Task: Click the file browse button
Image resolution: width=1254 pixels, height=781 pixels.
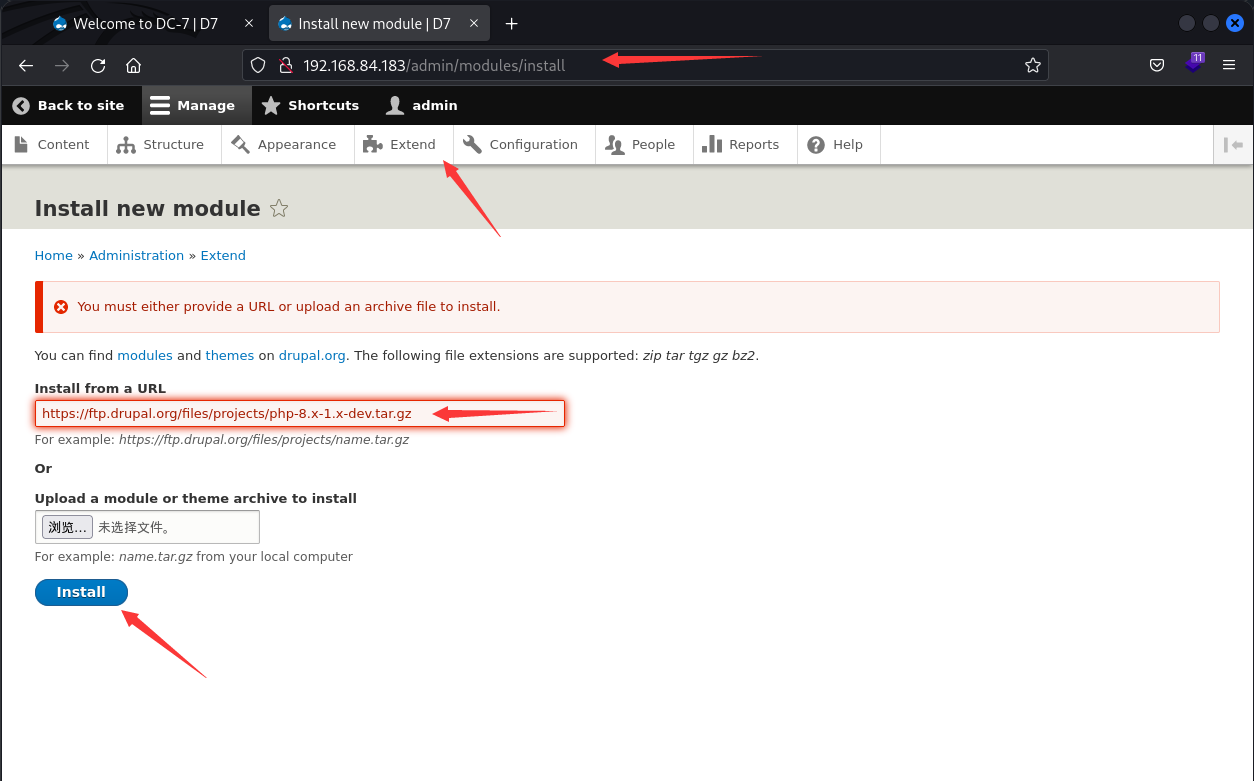Action: pyautogui.click(x=67, y=527)
